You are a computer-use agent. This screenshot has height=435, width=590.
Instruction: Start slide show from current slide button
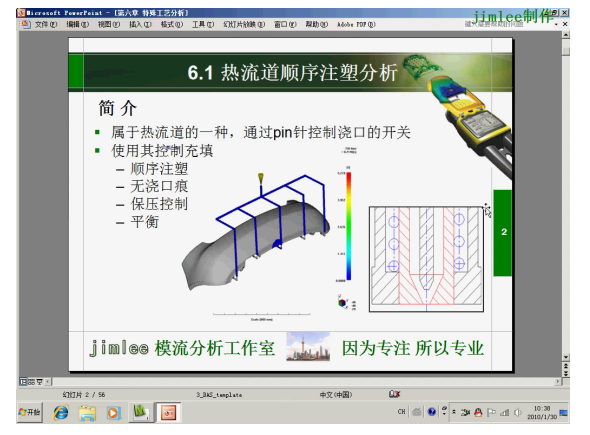point(40,382)
